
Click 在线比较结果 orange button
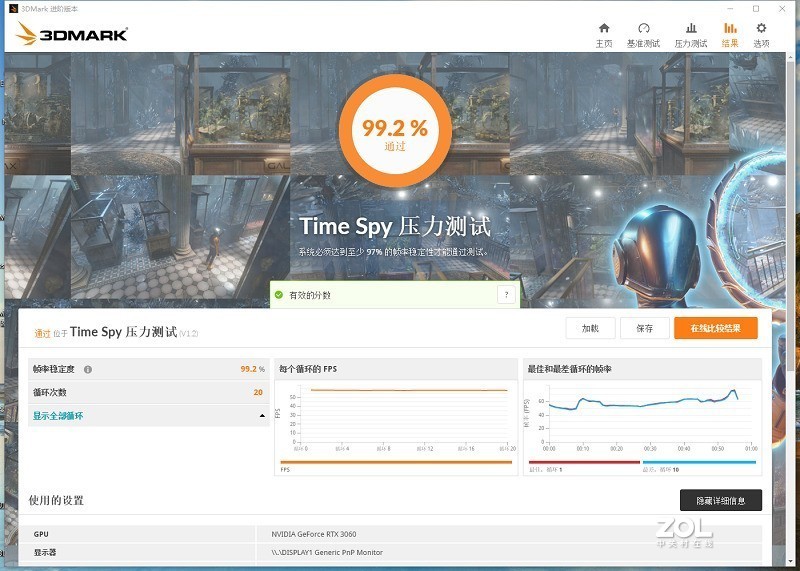coord(715,328)
